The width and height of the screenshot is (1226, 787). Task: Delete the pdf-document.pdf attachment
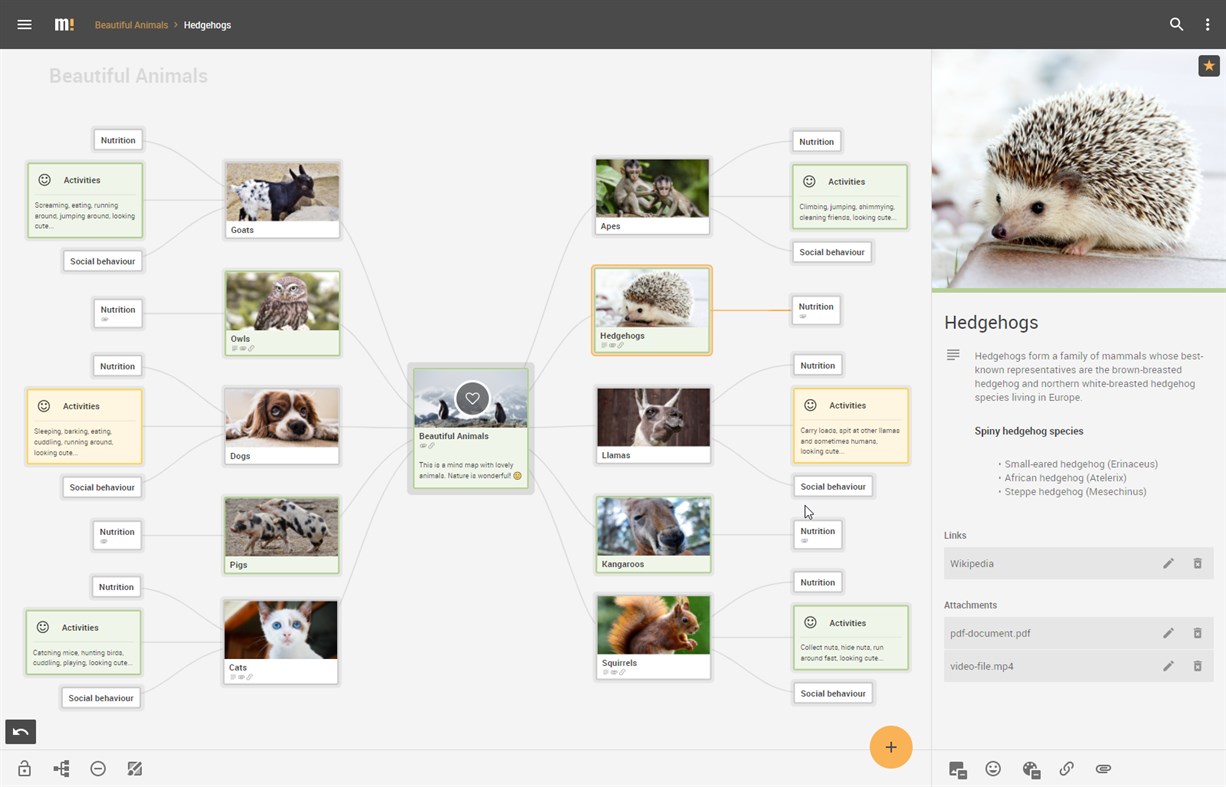tap(1197, 633)
